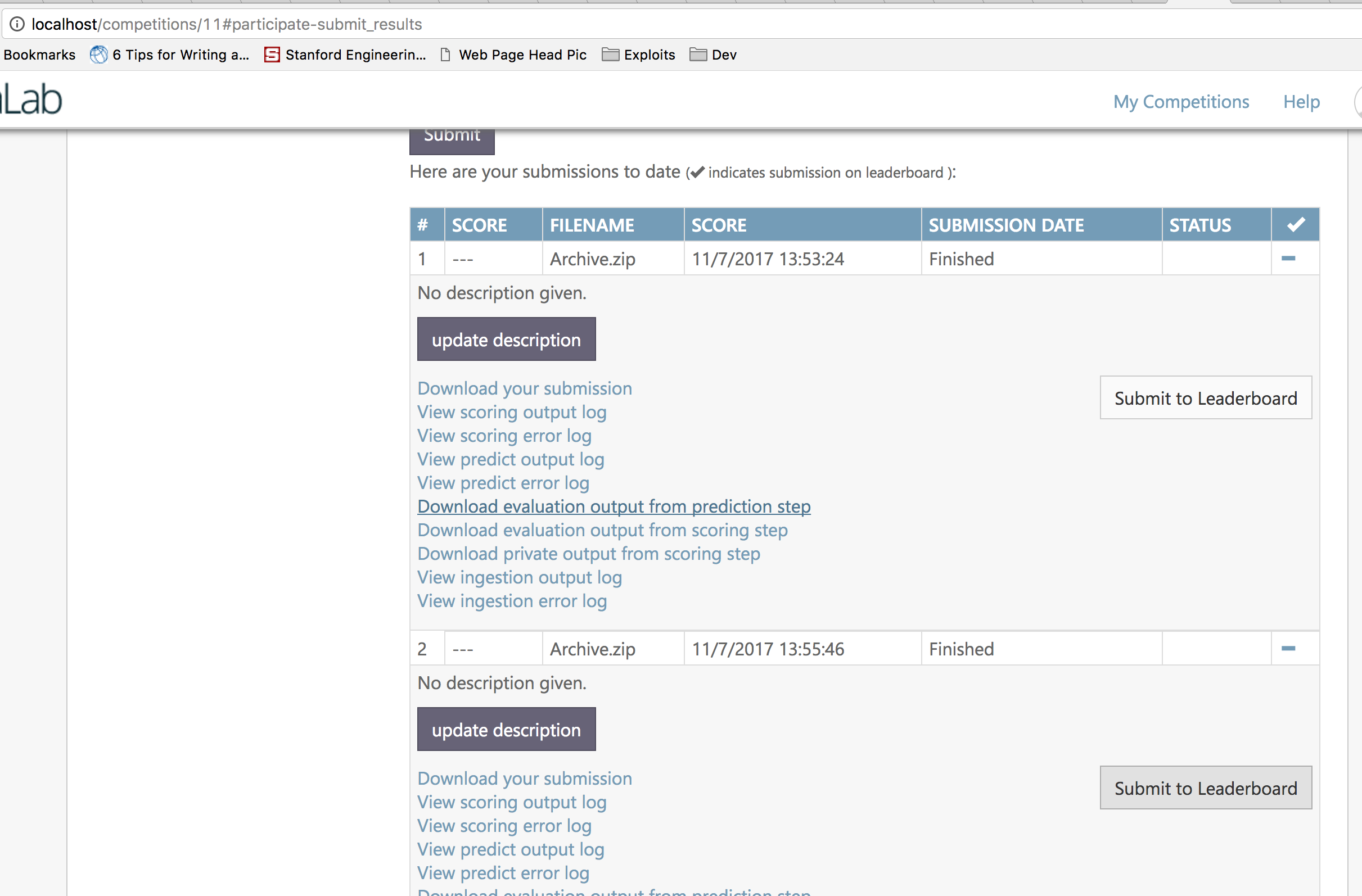Toggle leaderboard status for submission 2

1288,648
